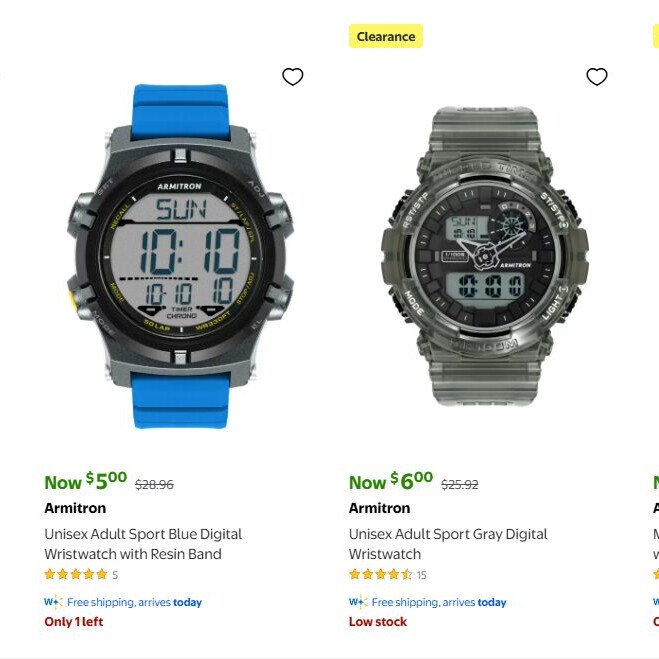
Task: Click the Walmart+ icon under gray watch
Action: [358, 602]
